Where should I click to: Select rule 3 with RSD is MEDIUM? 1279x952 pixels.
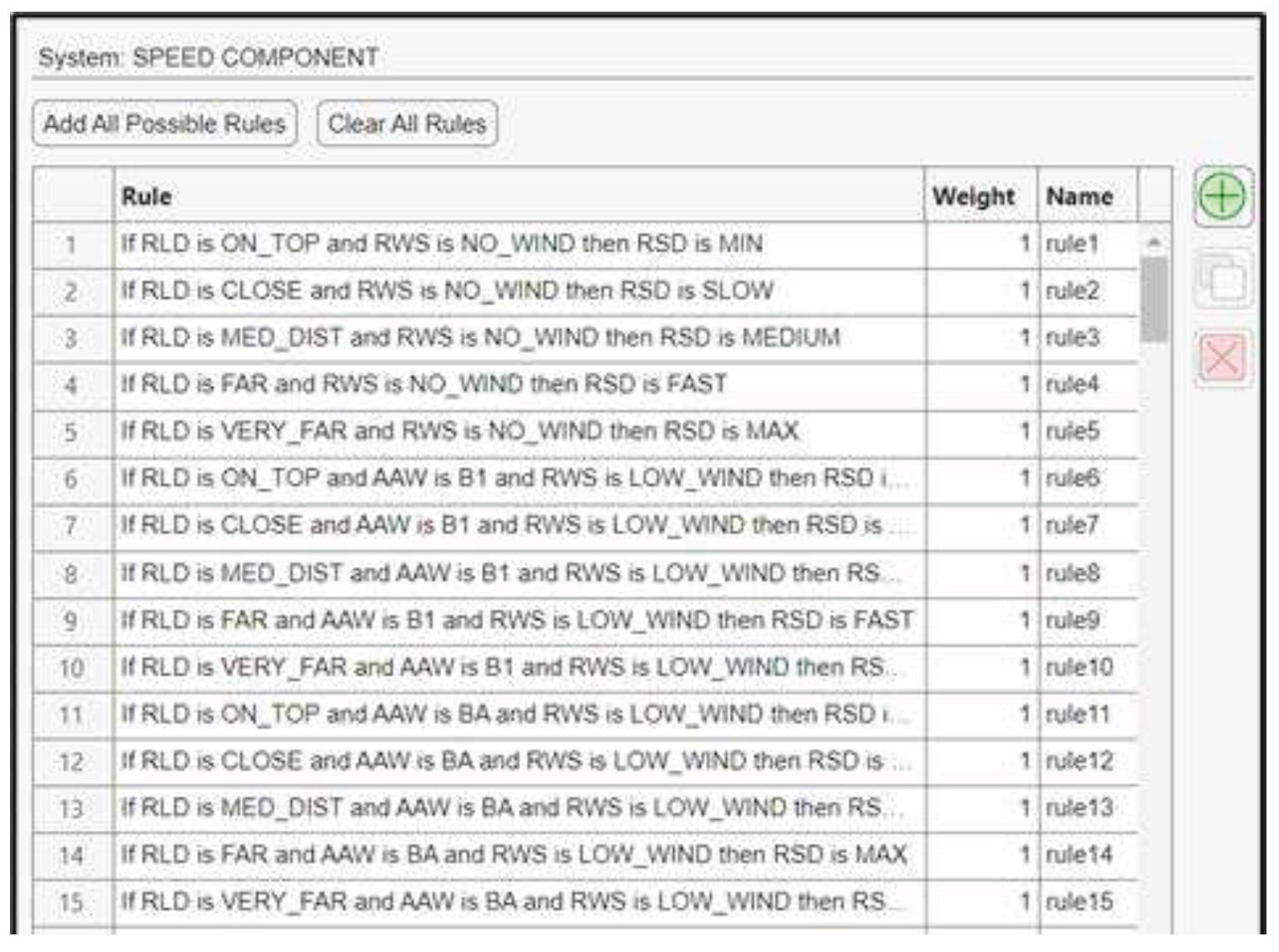480,338
